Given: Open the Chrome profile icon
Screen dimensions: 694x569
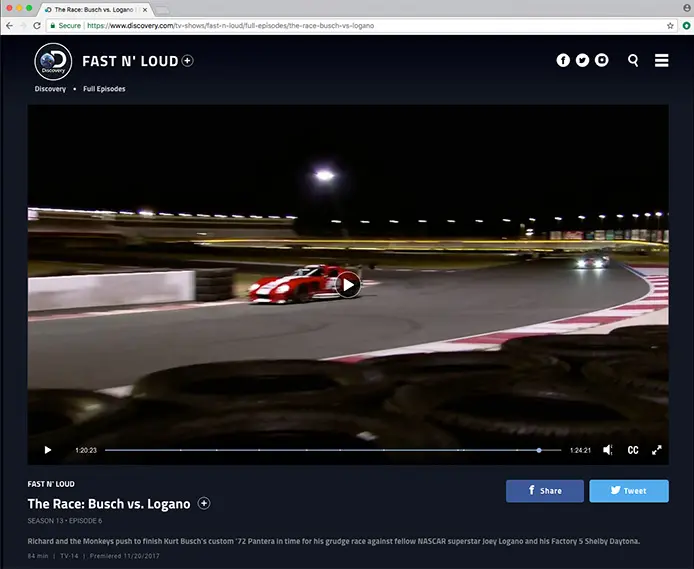Looking at the screenshot, I should [x=686, y=8].
